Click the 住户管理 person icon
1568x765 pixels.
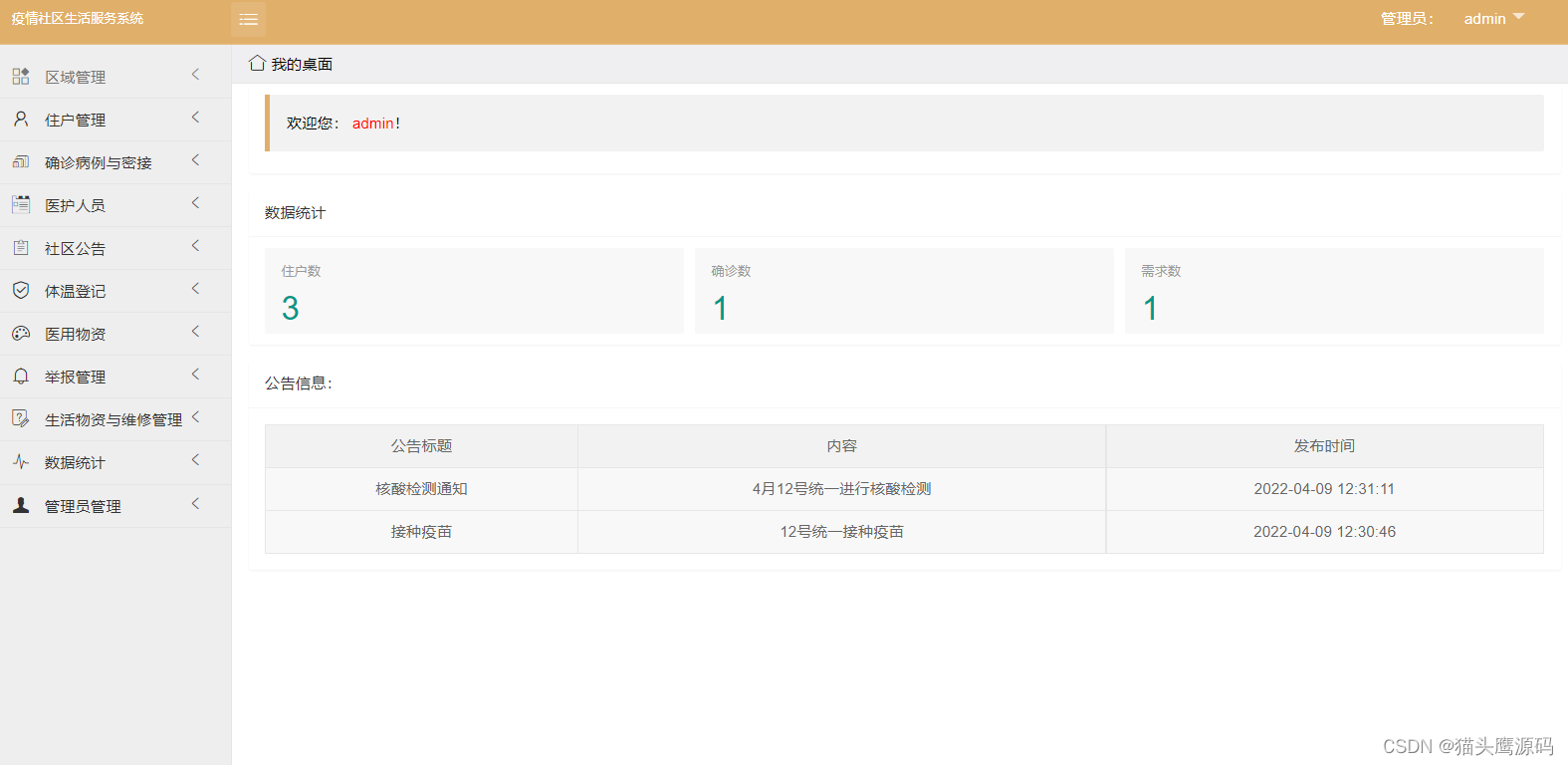21,119
